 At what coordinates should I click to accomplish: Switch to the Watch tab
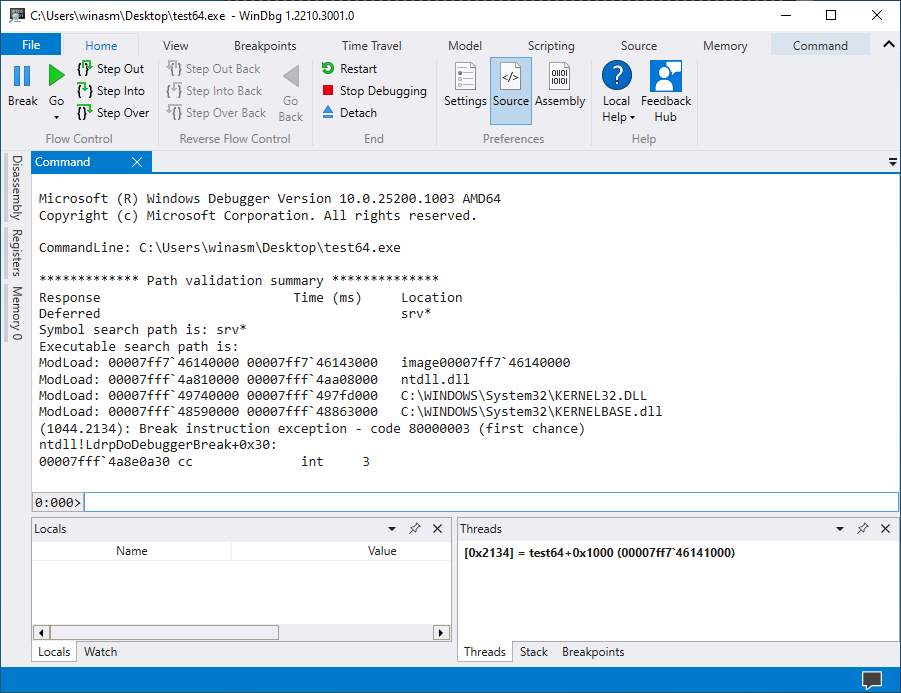[x=100, y=652]
